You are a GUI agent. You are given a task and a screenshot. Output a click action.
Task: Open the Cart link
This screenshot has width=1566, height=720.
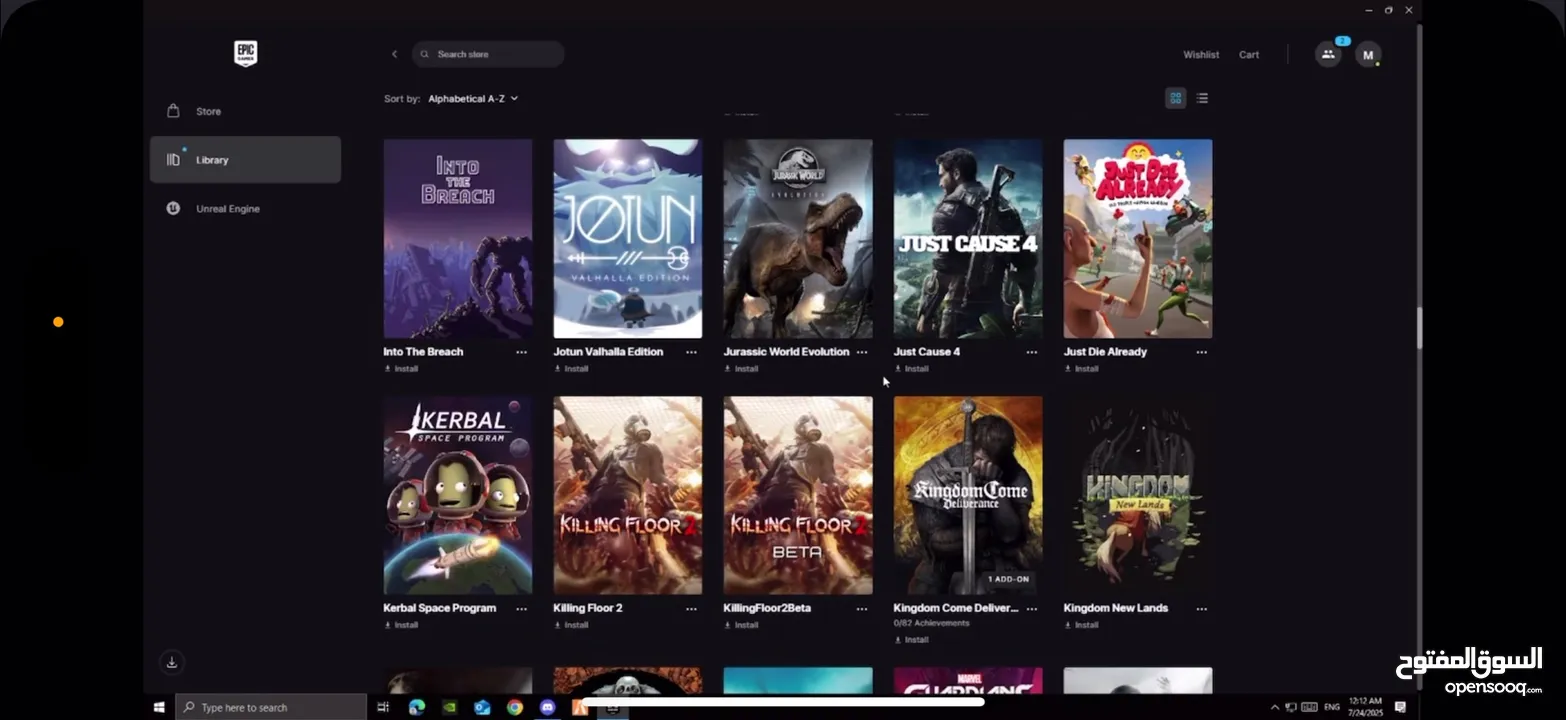click(1249, 55)
